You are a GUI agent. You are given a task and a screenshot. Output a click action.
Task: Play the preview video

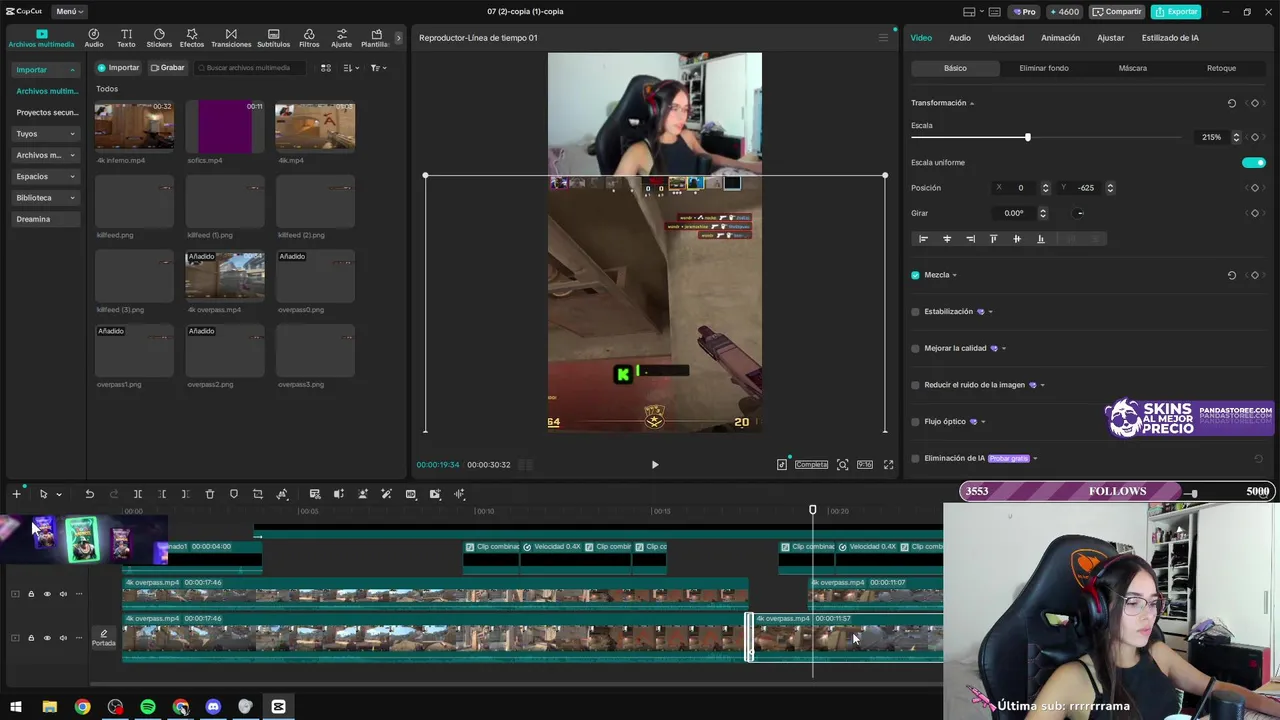coord(655,465)
